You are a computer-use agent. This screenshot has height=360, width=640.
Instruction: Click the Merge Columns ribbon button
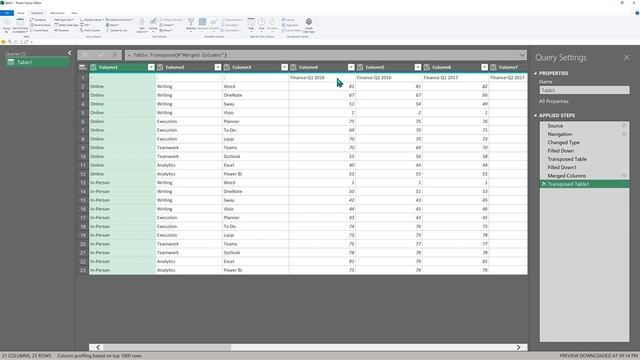171,20
